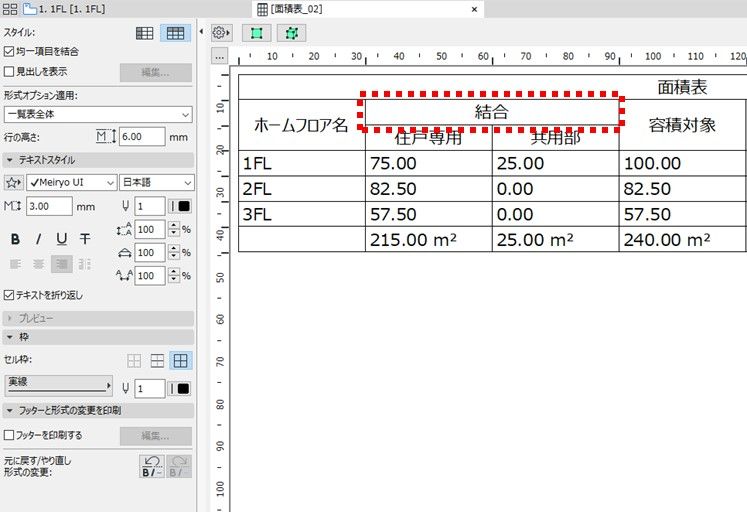Toggle strikethrough text formatting
747x512 pixels.
click(85, 239)
